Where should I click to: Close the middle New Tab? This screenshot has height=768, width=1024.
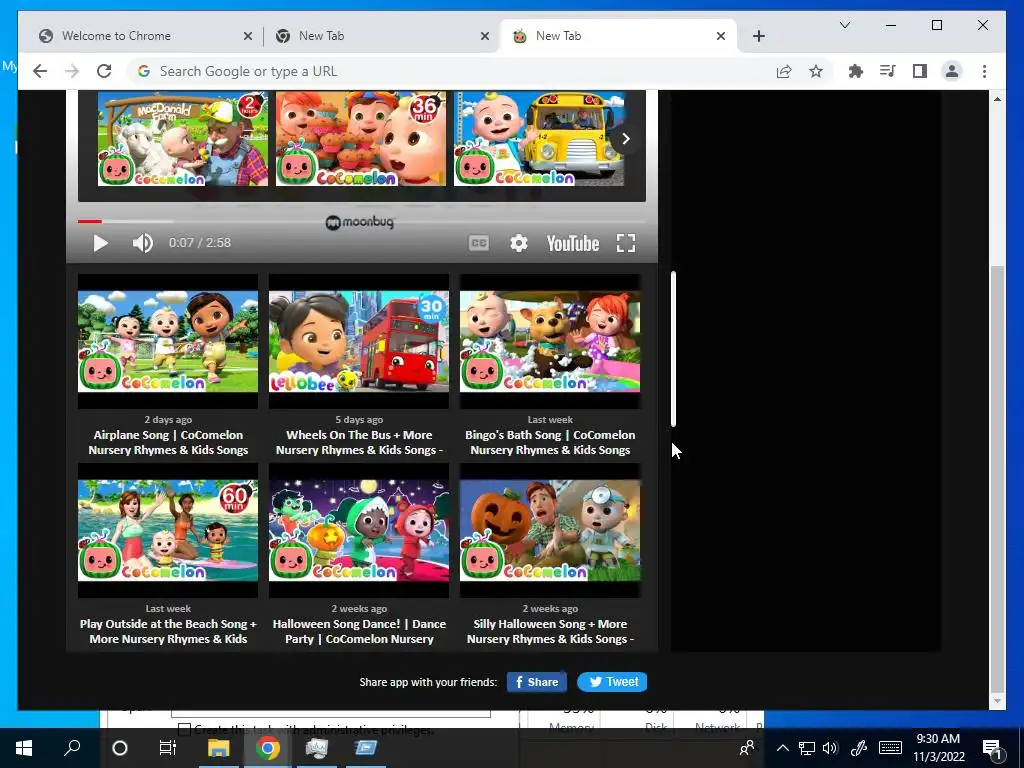pos(485,36)
